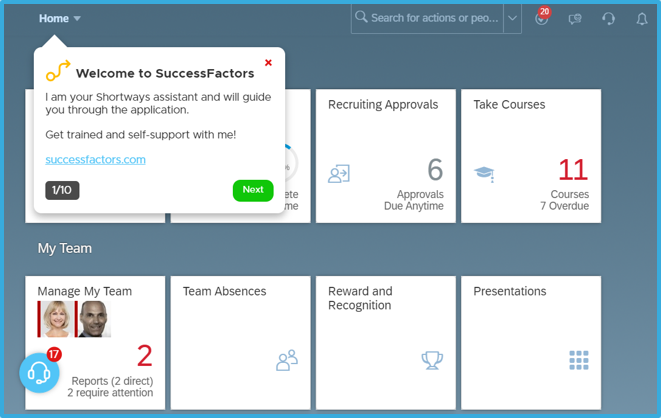Click the Reward and Recognition trophy icon
This screenshot has height=418, width=661.
432,360
